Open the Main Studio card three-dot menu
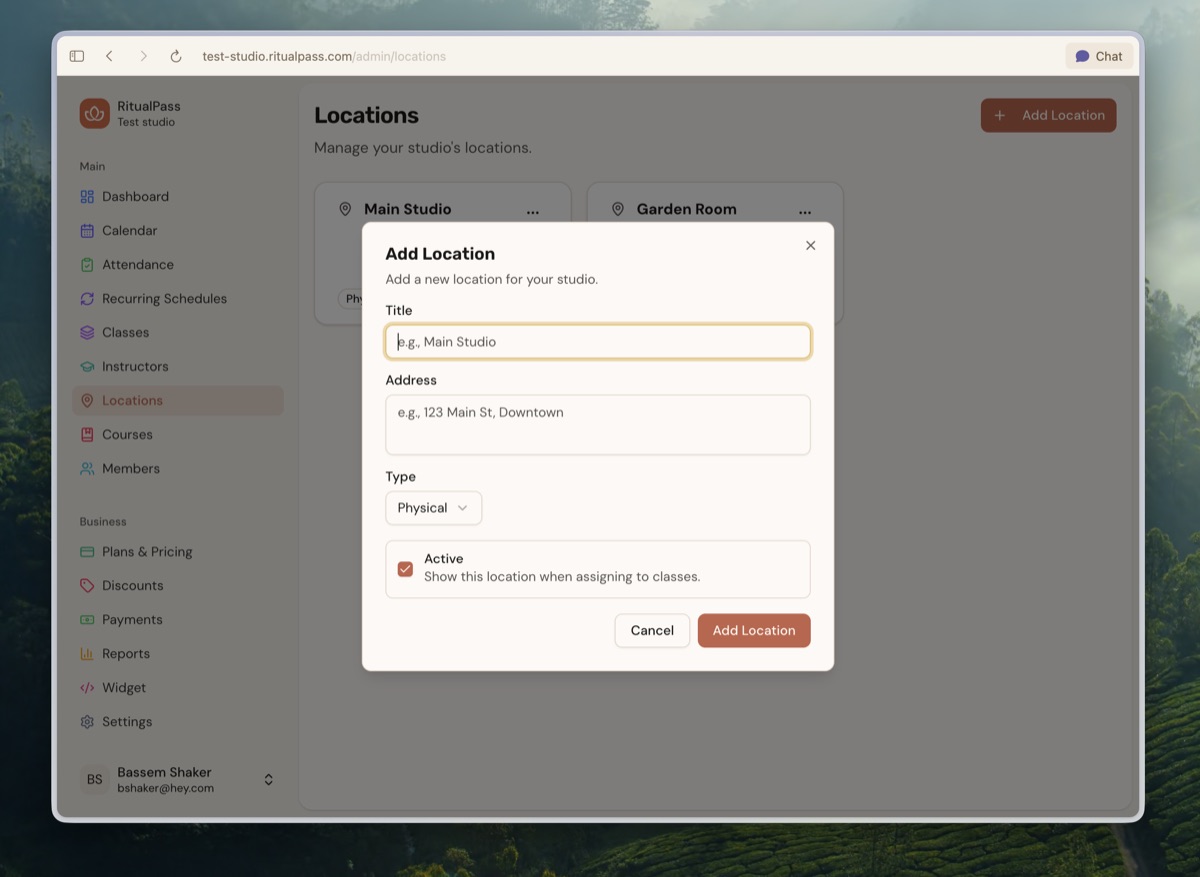This screenshot has height=877, width=1200. 533,211
